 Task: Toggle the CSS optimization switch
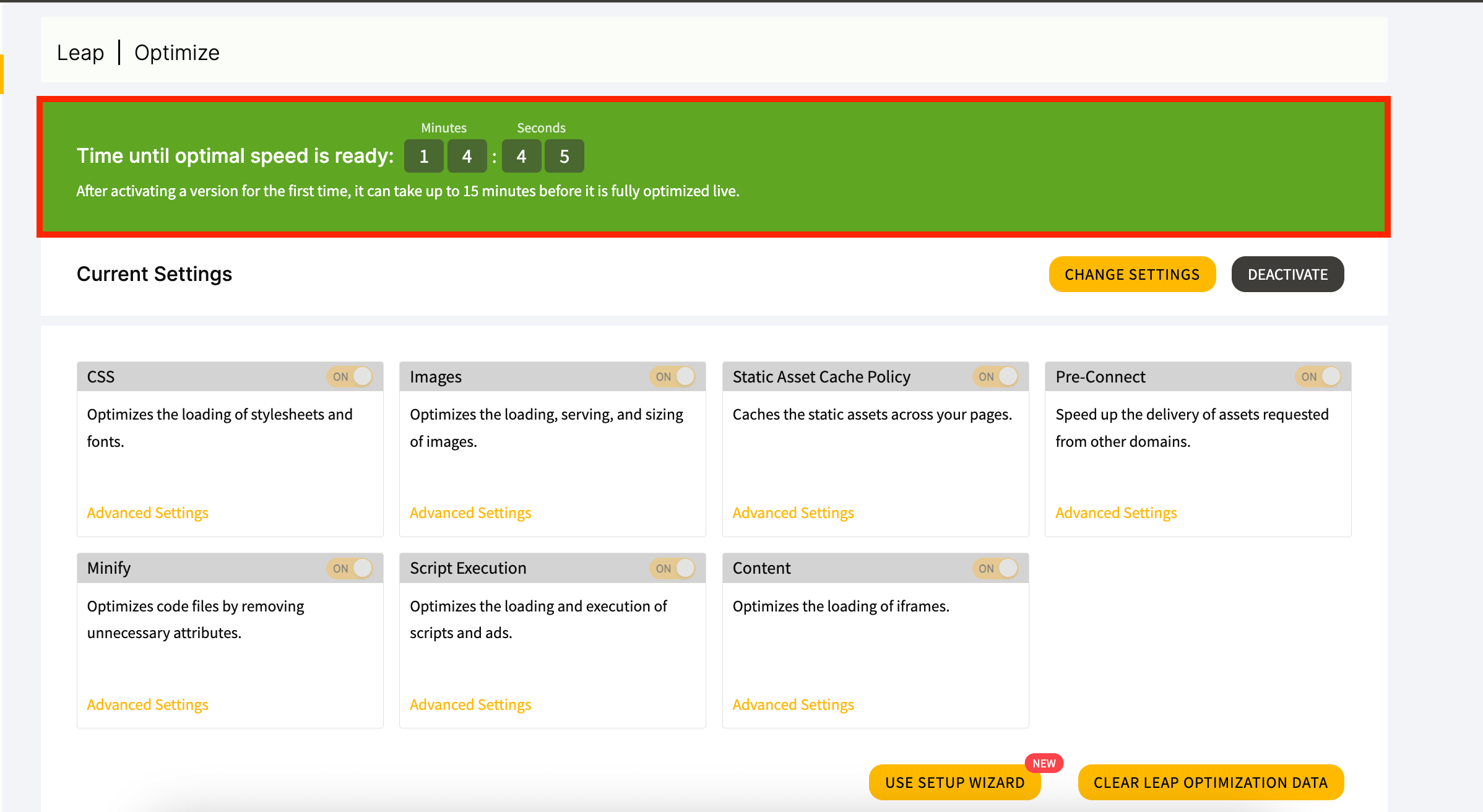point(350,376)
